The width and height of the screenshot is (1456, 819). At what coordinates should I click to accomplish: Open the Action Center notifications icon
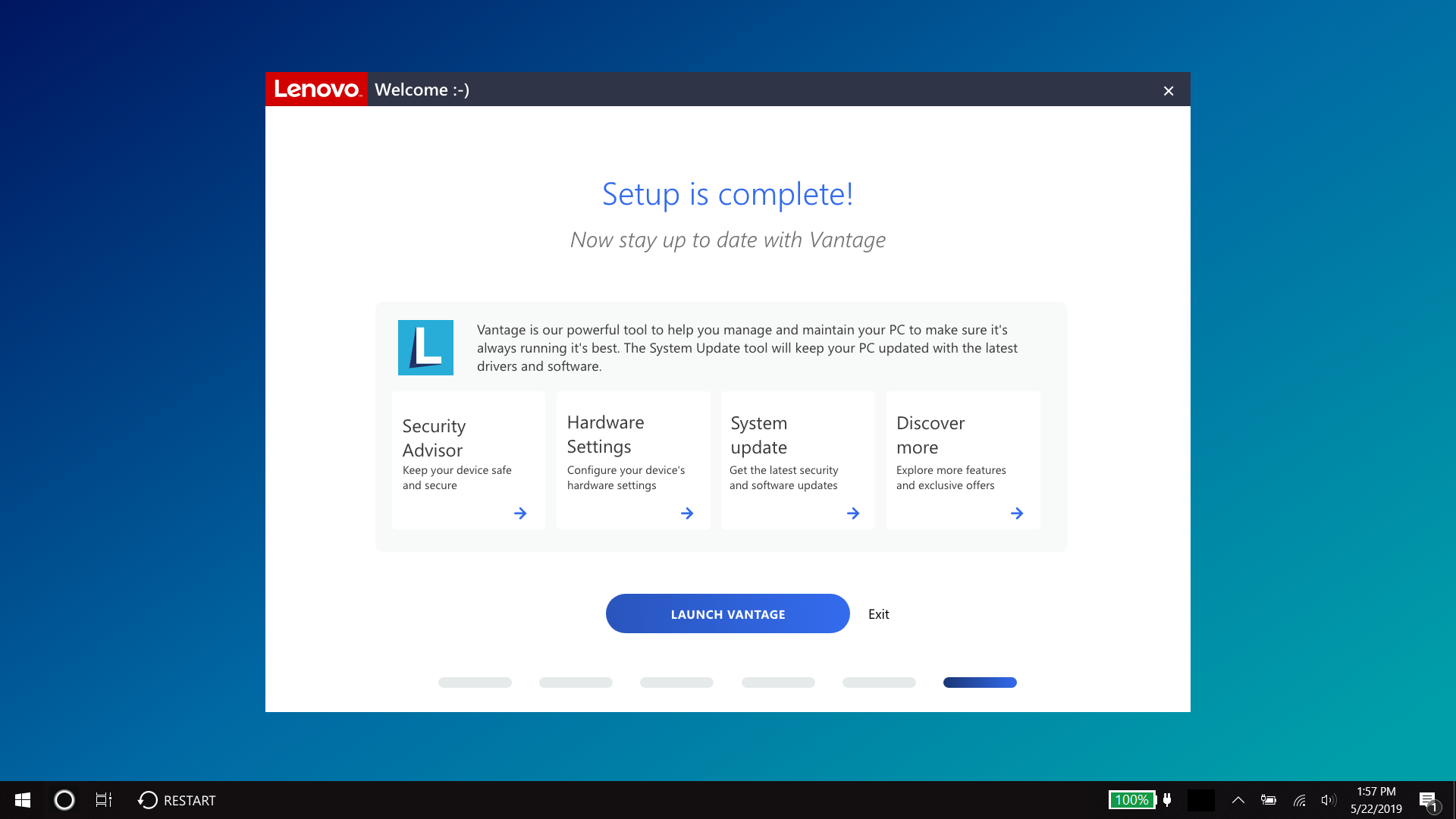pyautogui.click(x=1429, y=801)
